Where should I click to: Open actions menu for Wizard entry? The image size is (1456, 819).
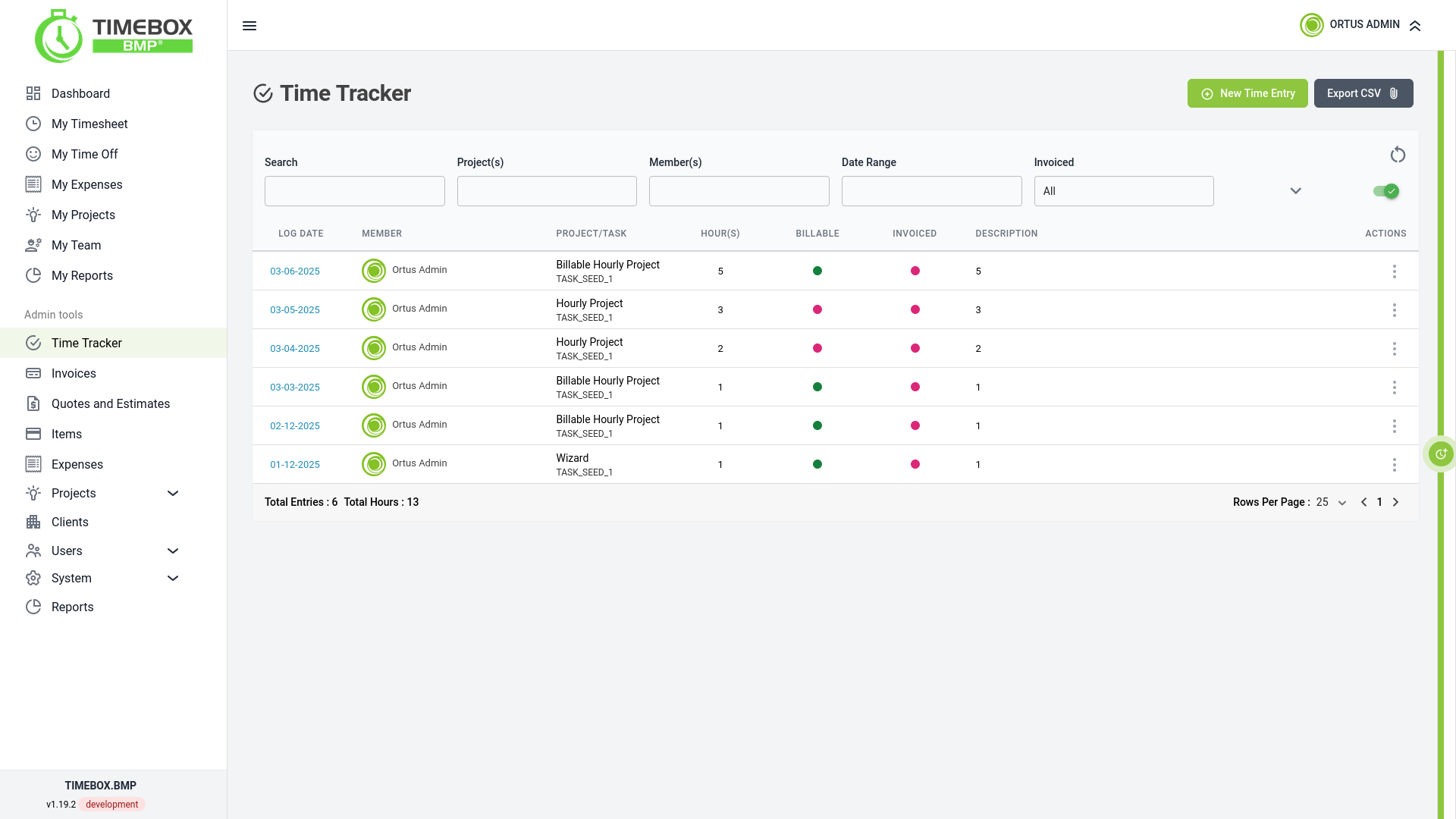(1394, 465)
